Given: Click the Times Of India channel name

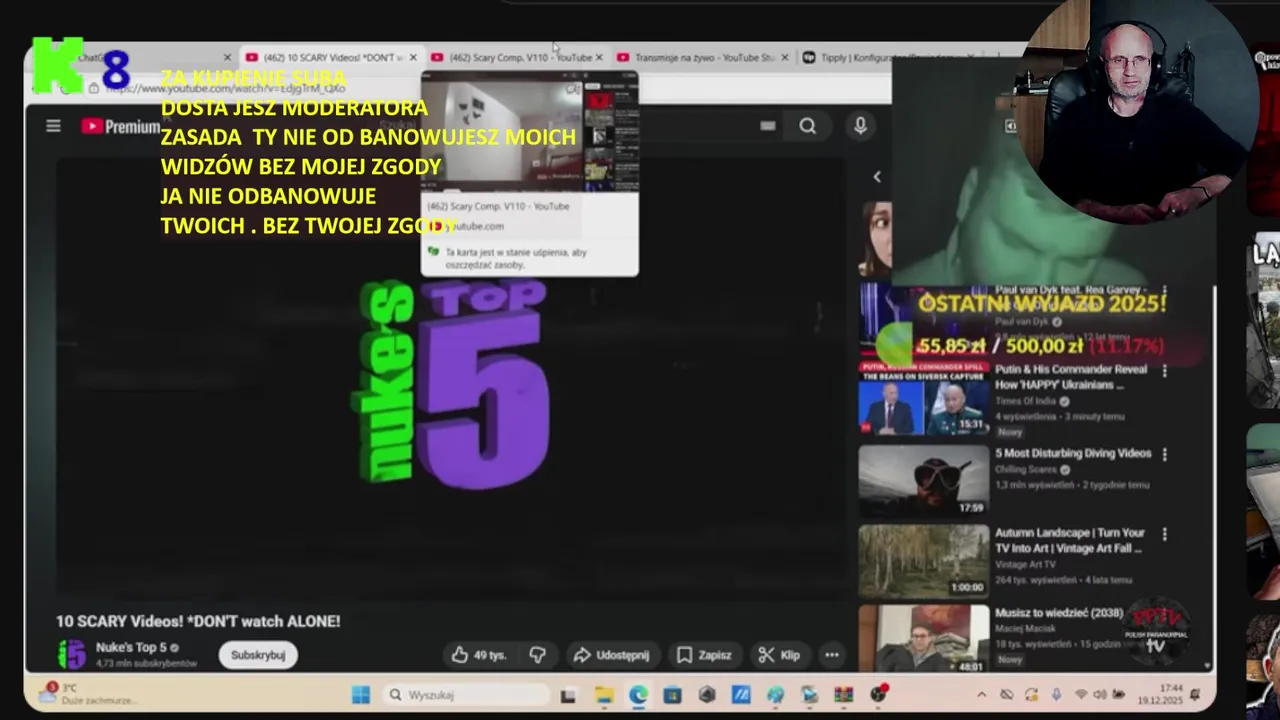Looking at the screenshot, I should click(1027, 401).
